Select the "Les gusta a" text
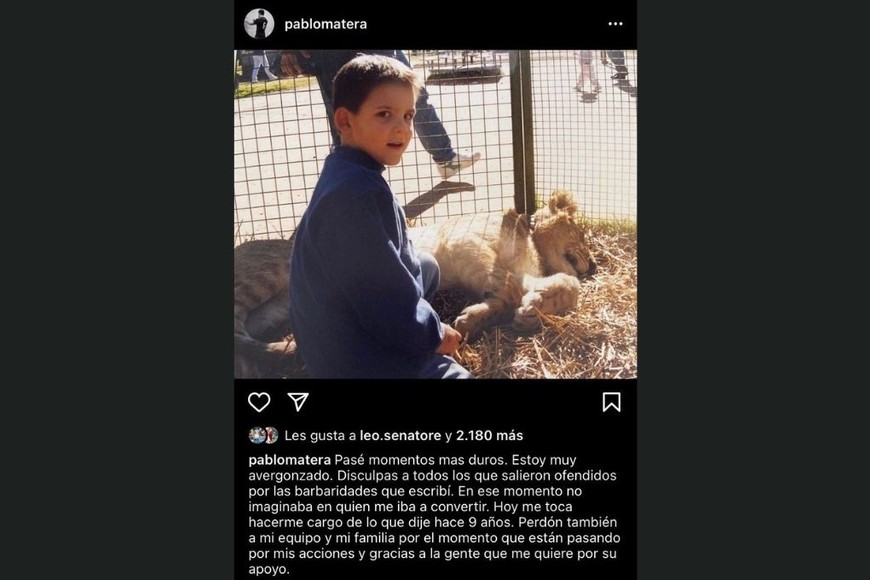Image resolution: width=870 pixels, height=580 pixels. (x=320, y=436)
